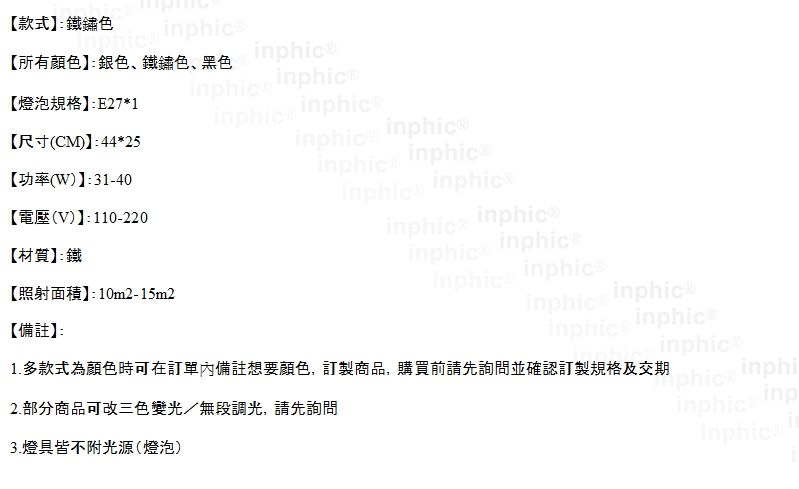Click the 【款式】: 鐵鏽色 style line
This screenshot has height=489, width=799.
click(x=61, y=24)
